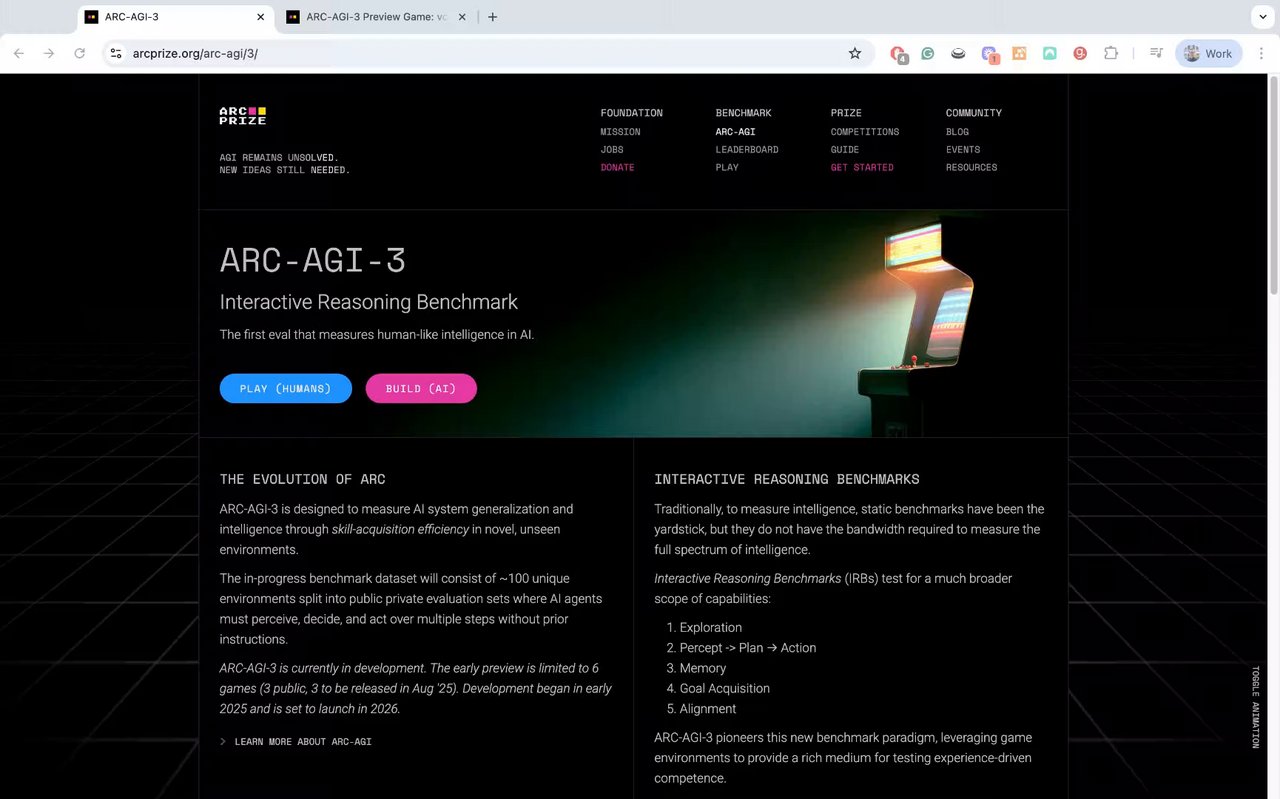Open the Mission link under Foundation
This screenshot has width=1280, height=799.
tap(620, 132)
